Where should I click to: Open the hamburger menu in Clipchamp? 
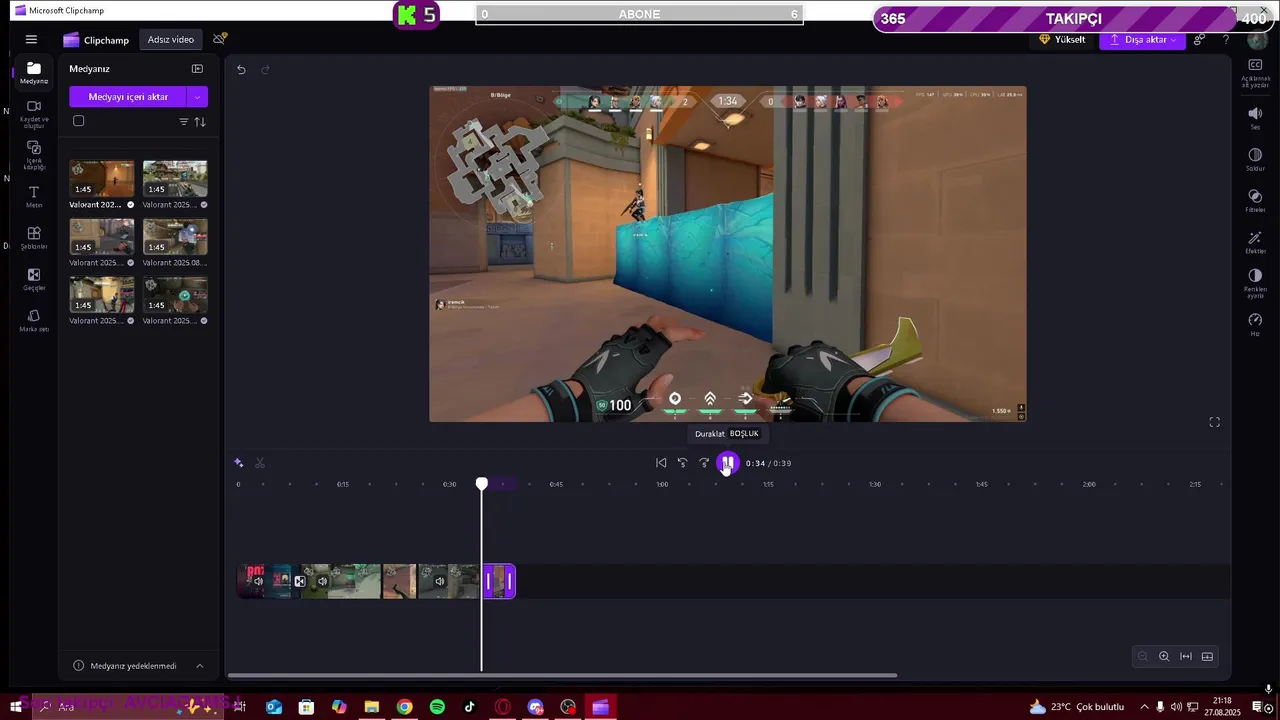click(x=31, y=40)
